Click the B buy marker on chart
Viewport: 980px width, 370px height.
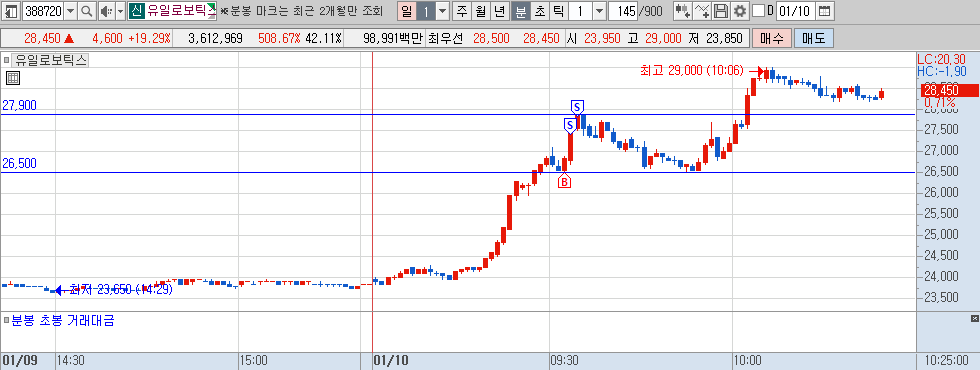(x=564, y=182)
